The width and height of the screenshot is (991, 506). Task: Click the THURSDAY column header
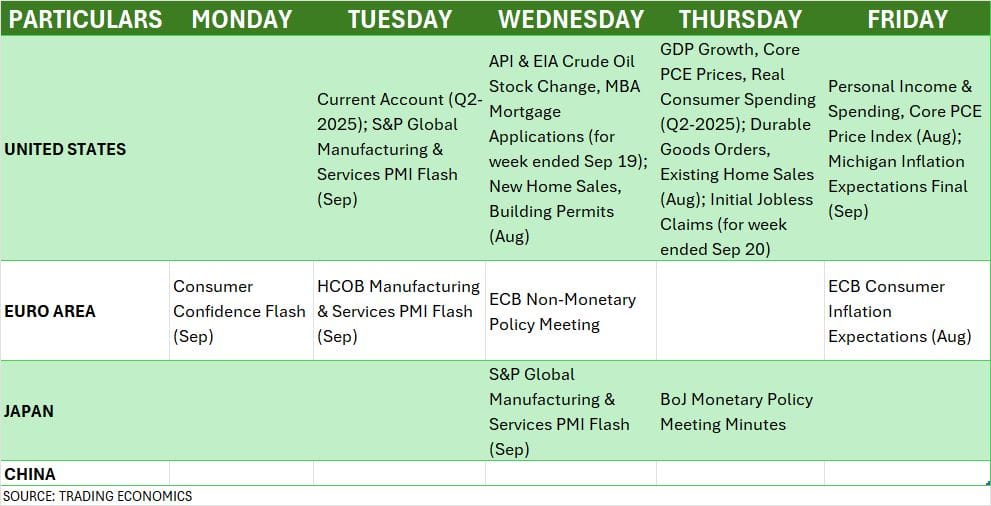click(x=740, y=19)
